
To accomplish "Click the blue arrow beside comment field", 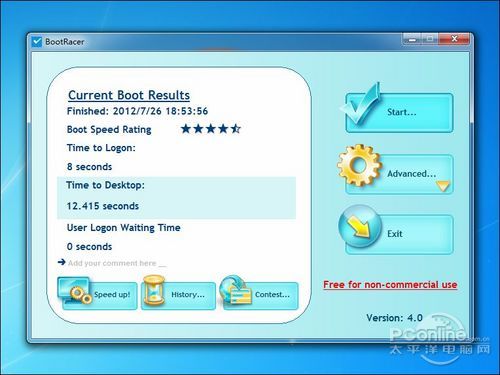I will click(61, 262).
